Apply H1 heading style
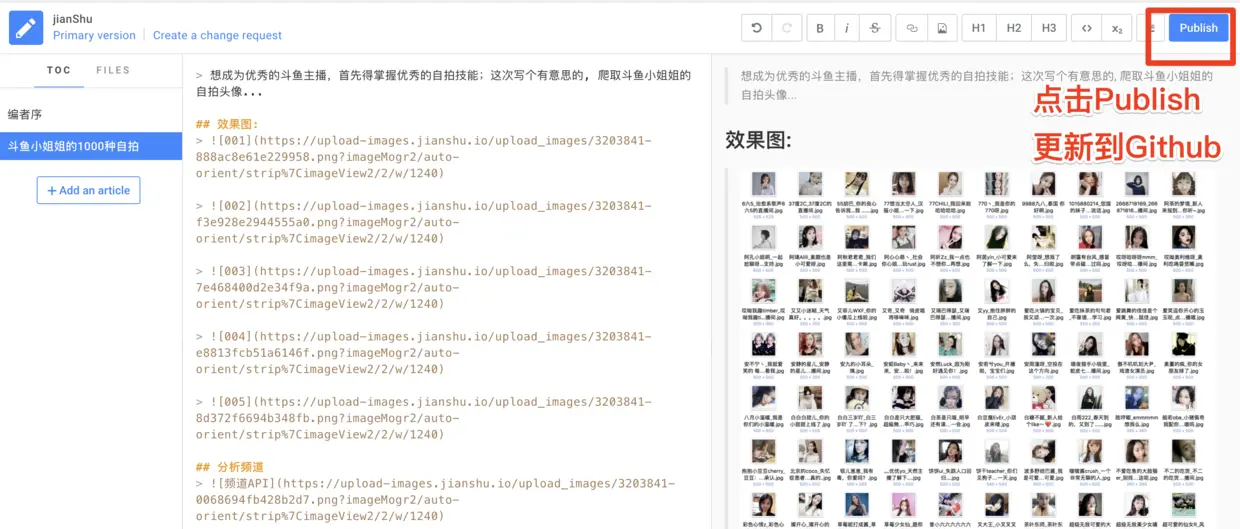This screenshot has width=1240, height=529. (x=979, y=28)
